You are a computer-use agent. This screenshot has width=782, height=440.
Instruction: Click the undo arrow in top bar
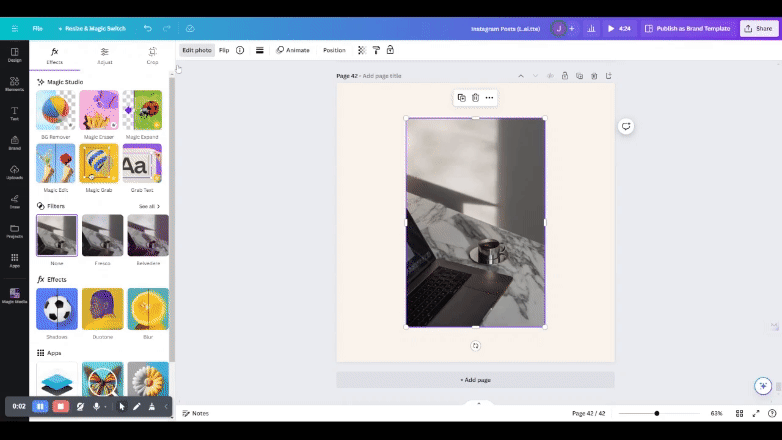(x=148, y=29)
